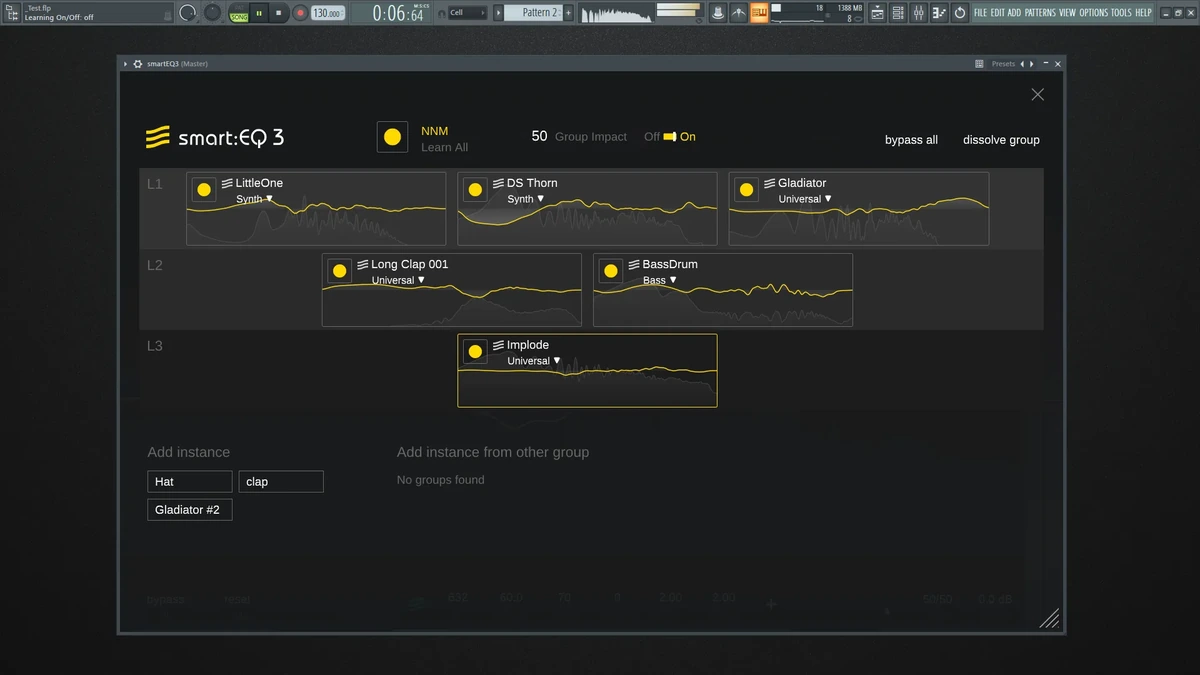Open the playlist view icon in toolbar
The height and width of the screenshot is (675, 1200).
click(x=878, y=13)
